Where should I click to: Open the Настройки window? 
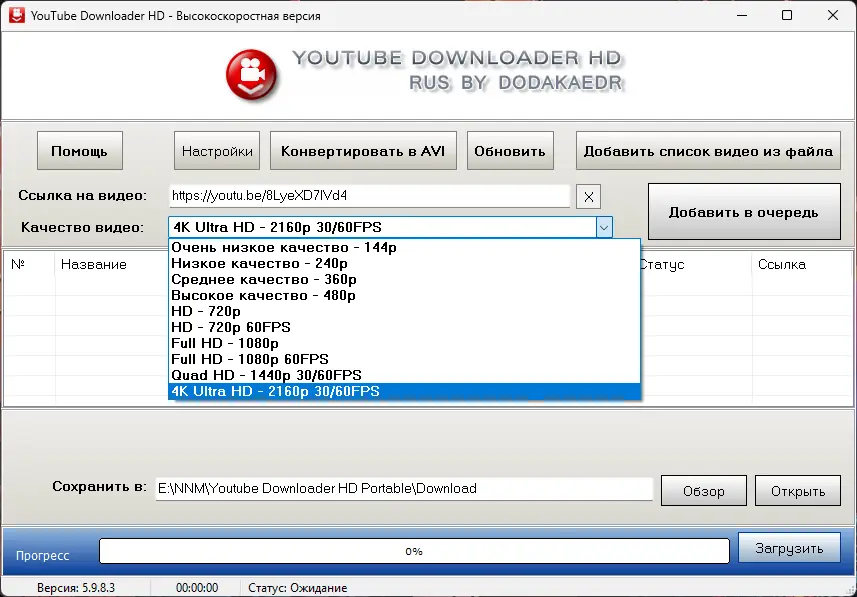tap(216, 150)
